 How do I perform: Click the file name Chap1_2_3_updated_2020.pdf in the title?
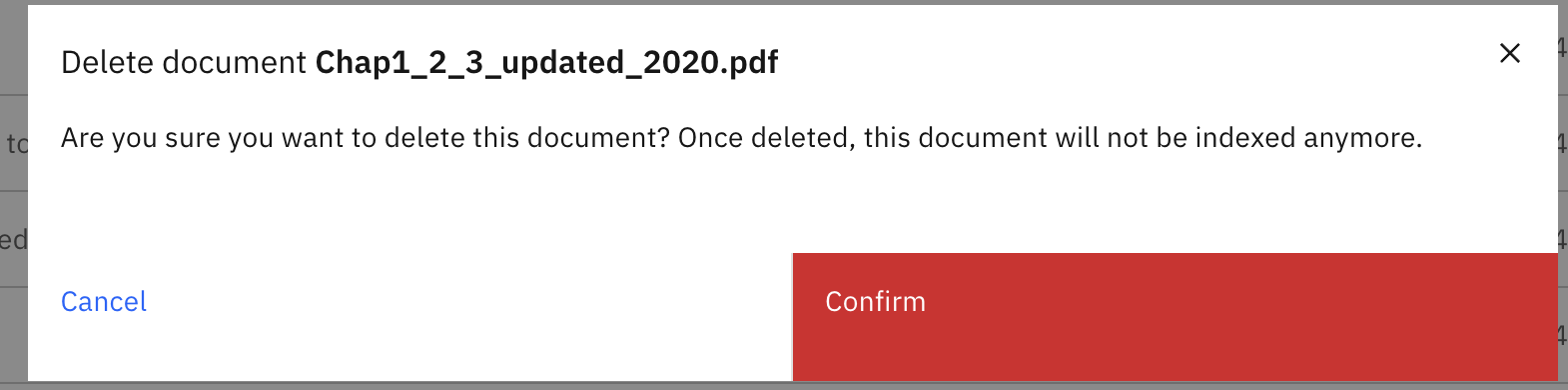tap(546, 63)
